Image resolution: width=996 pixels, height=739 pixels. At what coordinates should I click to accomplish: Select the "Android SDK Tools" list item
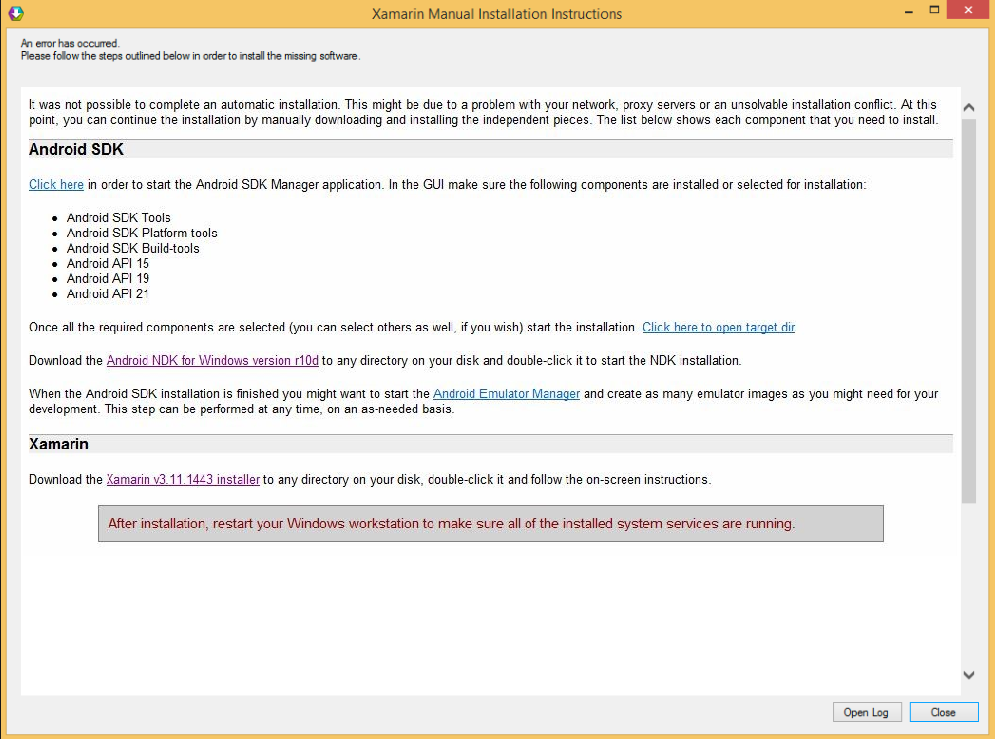[119, 217]
